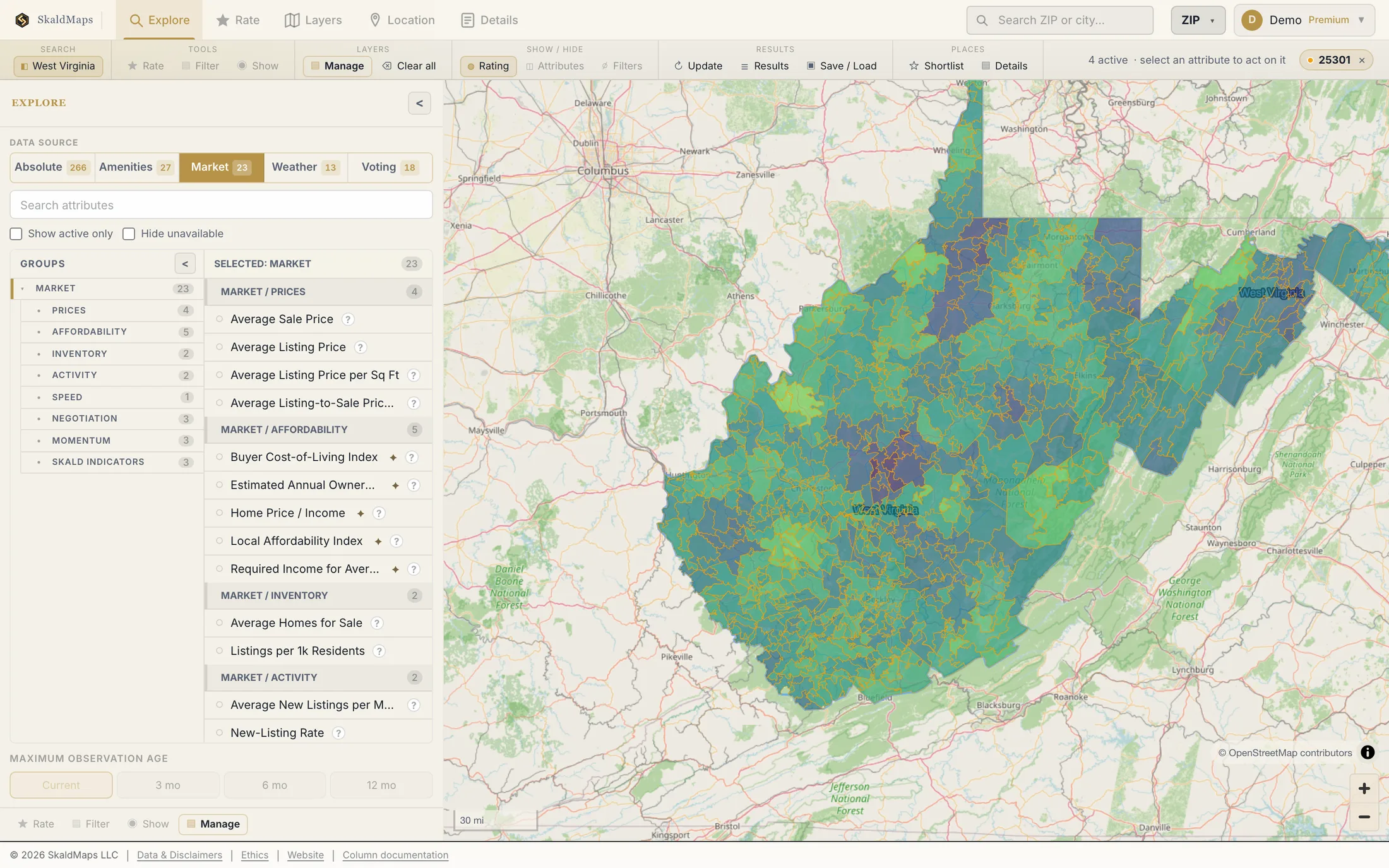Toggle the Rating show/hide button
This screenshot has width=1389, height=868.
click(x=488, y=66)
